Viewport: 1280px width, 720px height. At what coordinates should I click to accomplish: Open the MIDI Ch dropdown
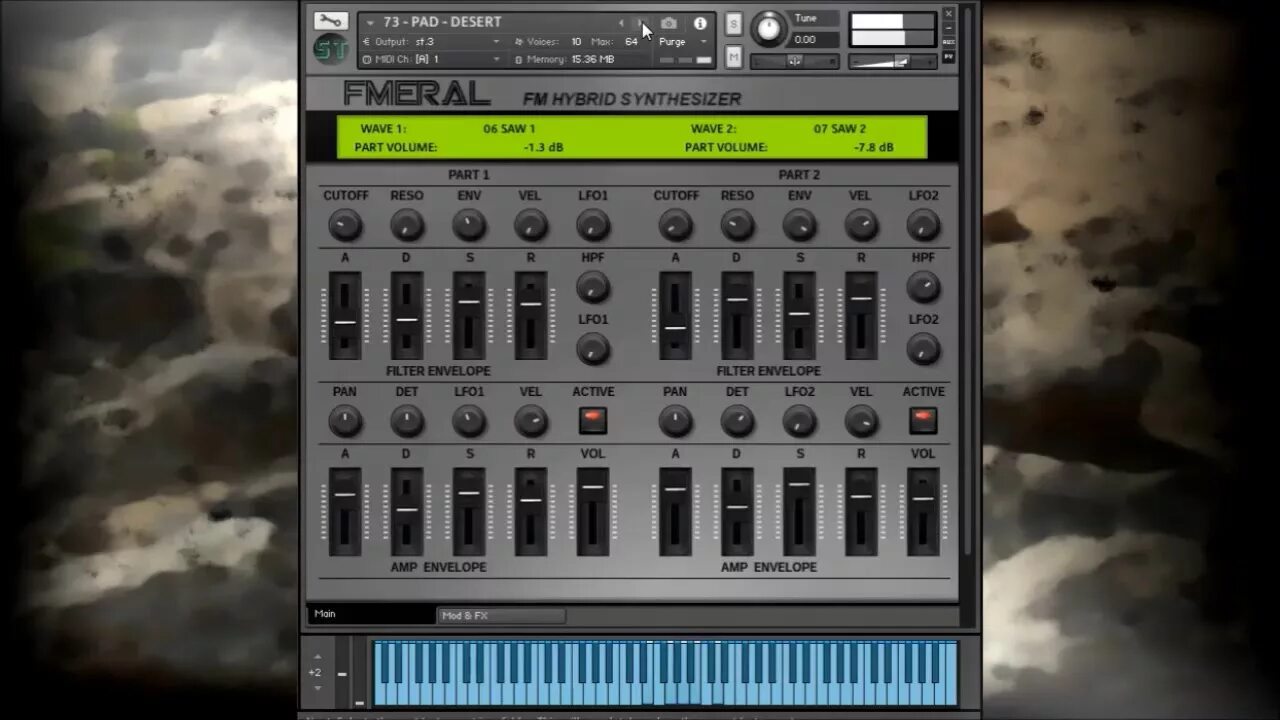[432, 60]
